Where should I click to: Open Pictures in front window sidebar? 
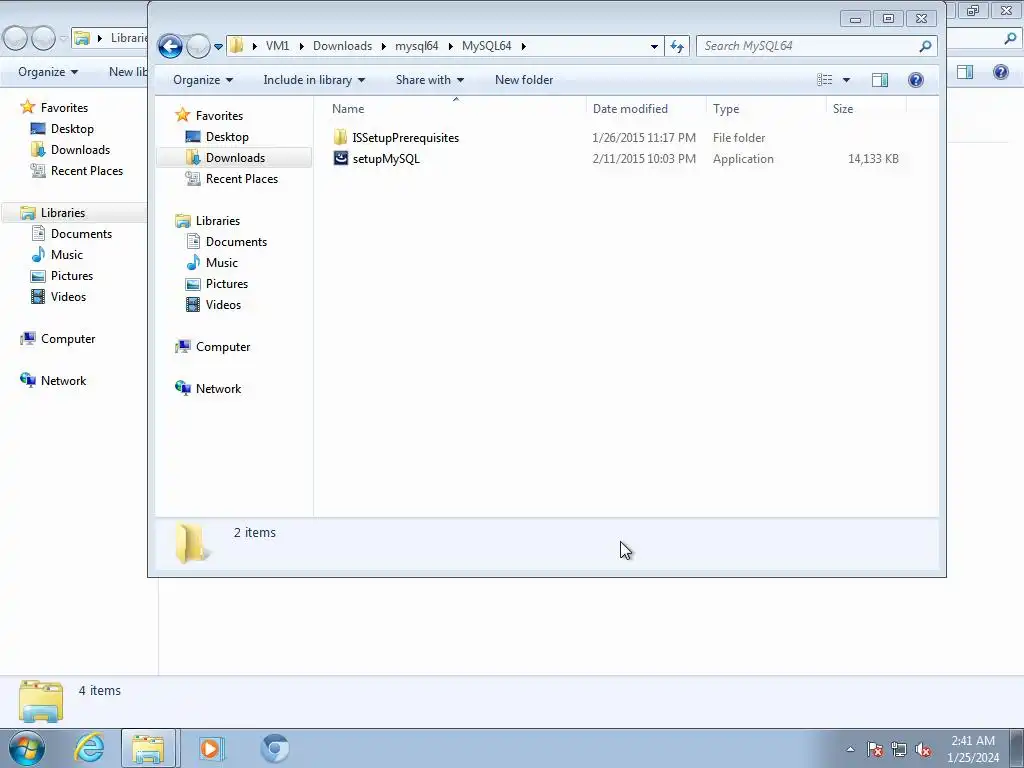[227, 283]
